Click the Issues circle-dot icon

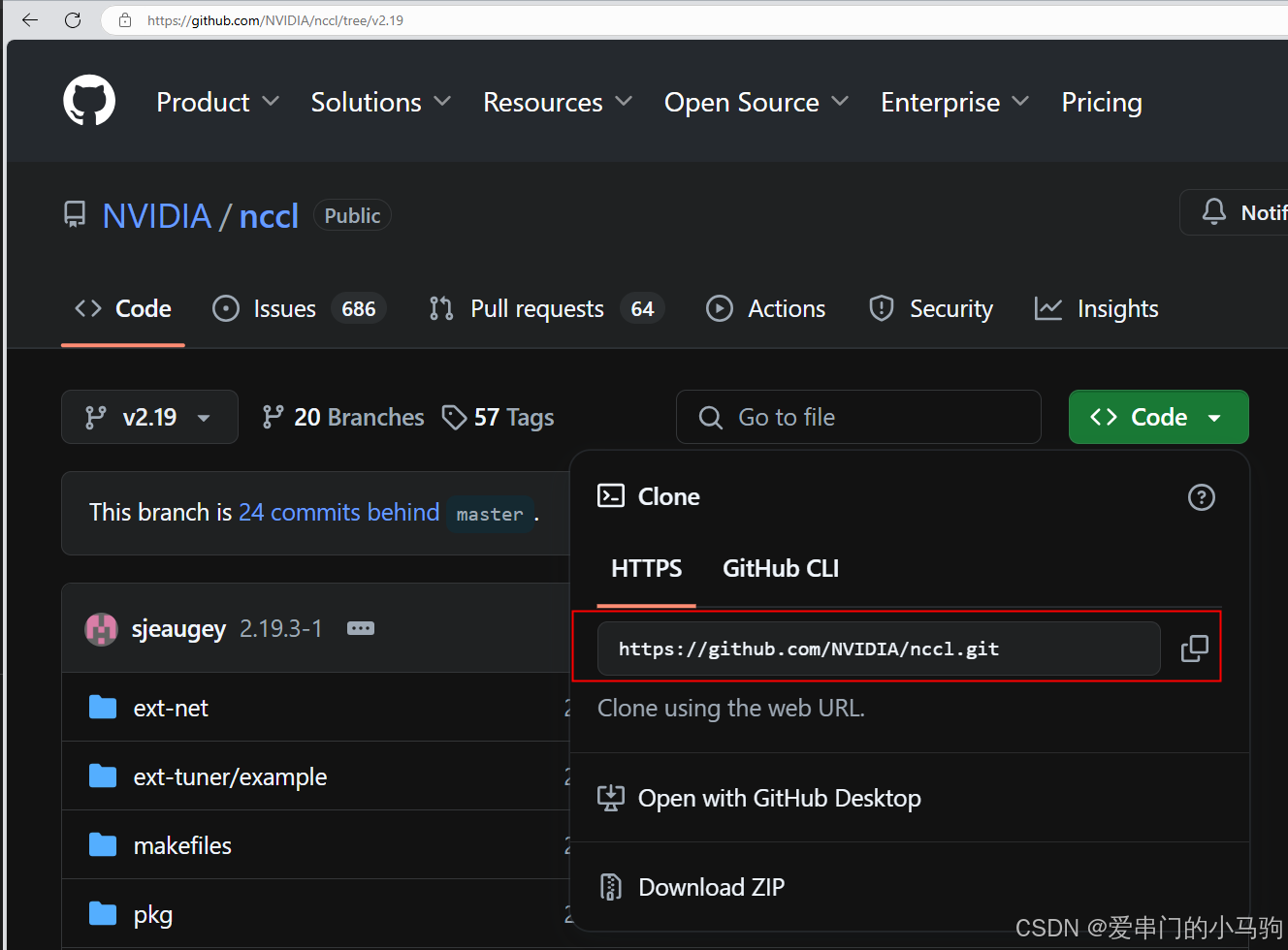click(226, 308)
